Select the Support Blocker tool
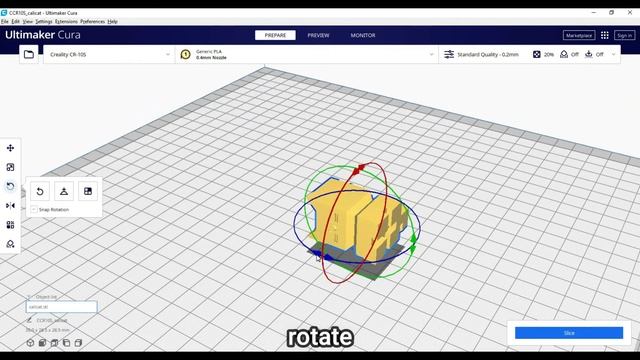Viewport: 640px width, 360px height. click(x=10, y=244)
